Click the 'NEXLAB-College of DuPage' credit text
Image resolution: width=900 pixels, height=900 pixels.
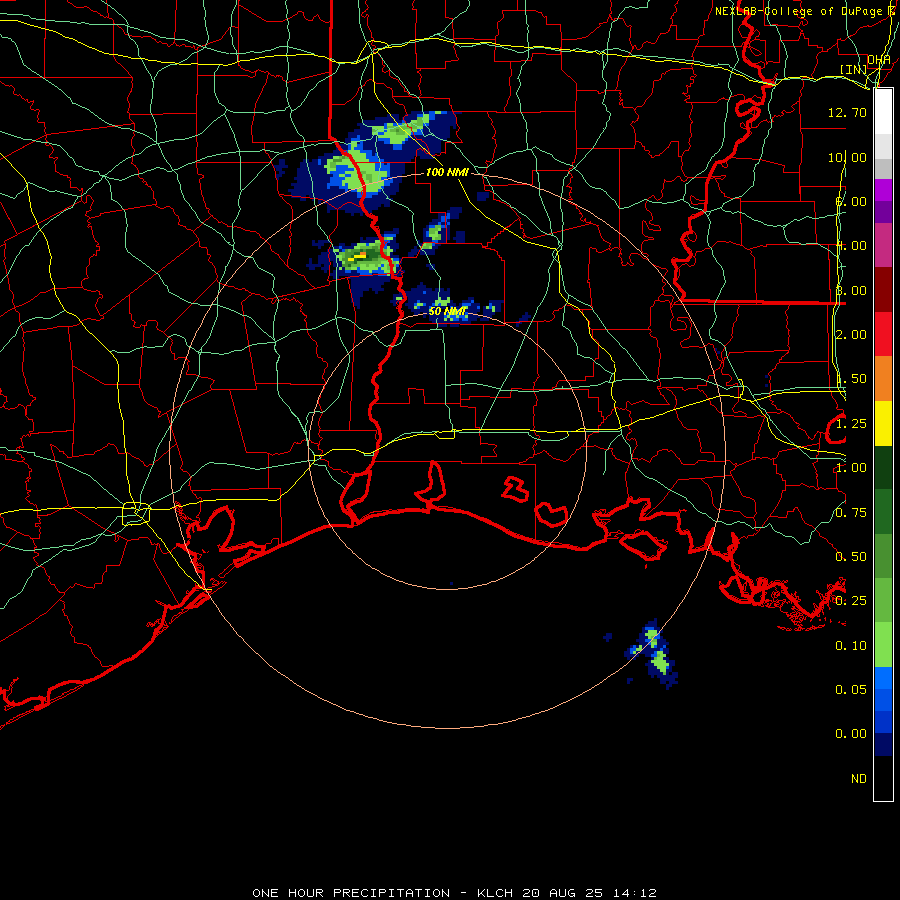(x=799, y=11)
